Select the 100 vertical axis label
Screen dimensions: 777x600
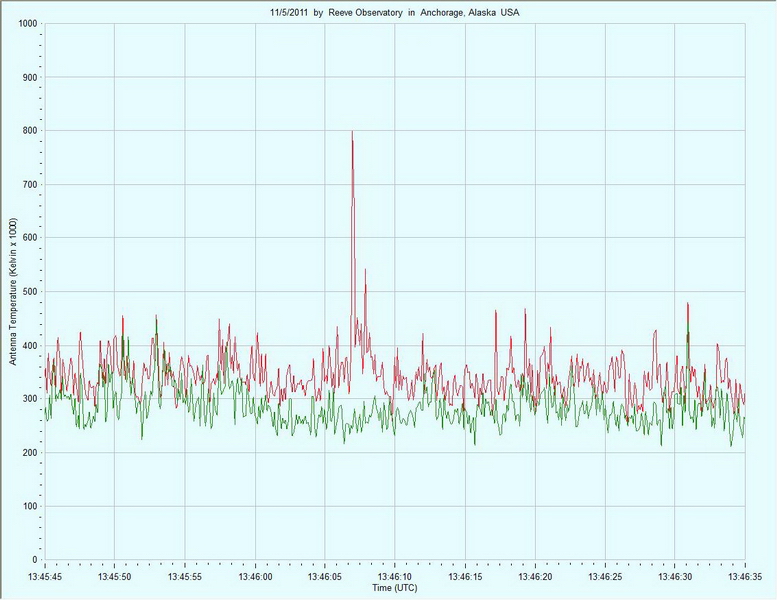click(x=30, y=506)
